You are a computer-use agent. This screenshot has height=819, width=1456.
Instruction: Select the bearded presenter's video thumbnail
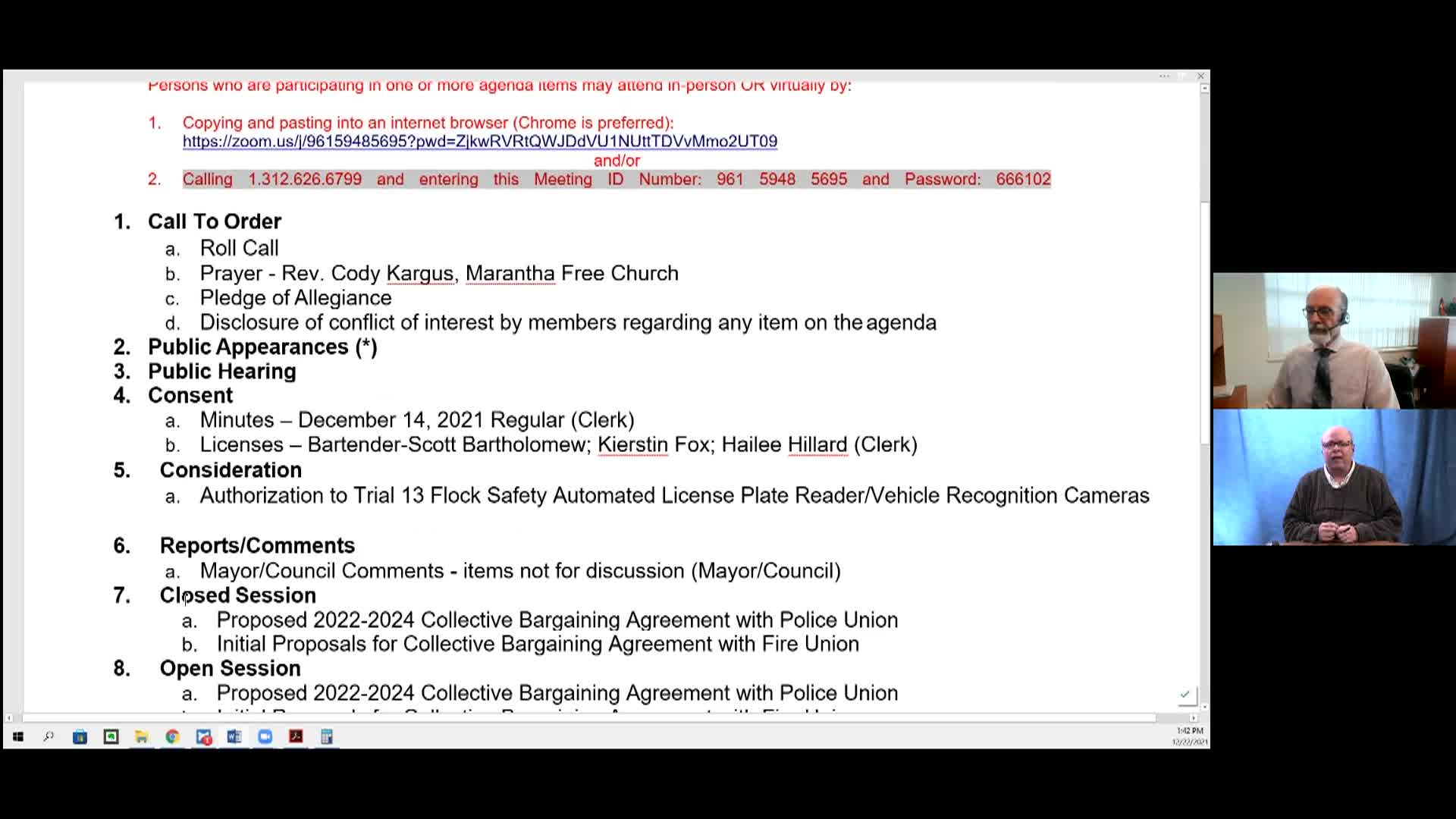tap(1334, 340)
